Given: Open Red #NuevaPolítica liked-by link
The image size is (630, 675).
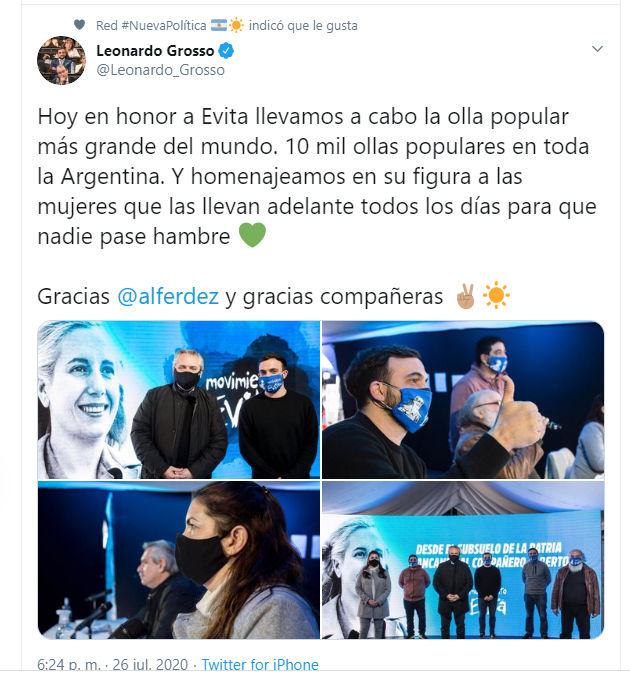Looking at the screenshot, I should [x=151, y=25].
